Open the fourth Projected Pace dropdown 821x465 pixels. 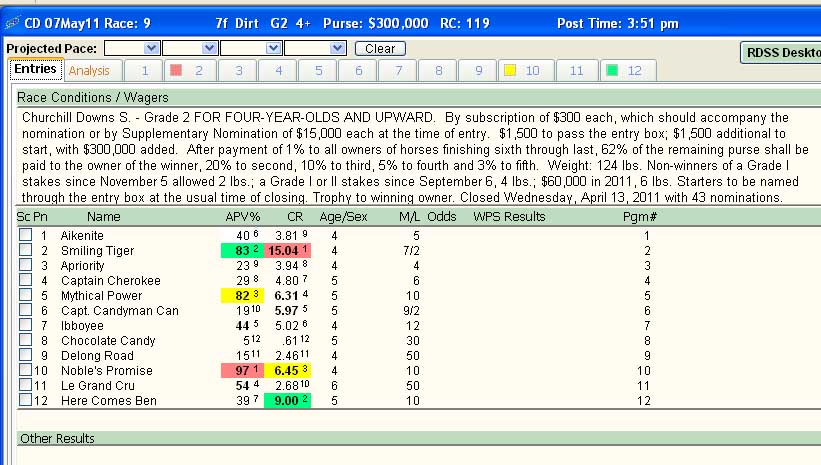(x=338, y=48)
